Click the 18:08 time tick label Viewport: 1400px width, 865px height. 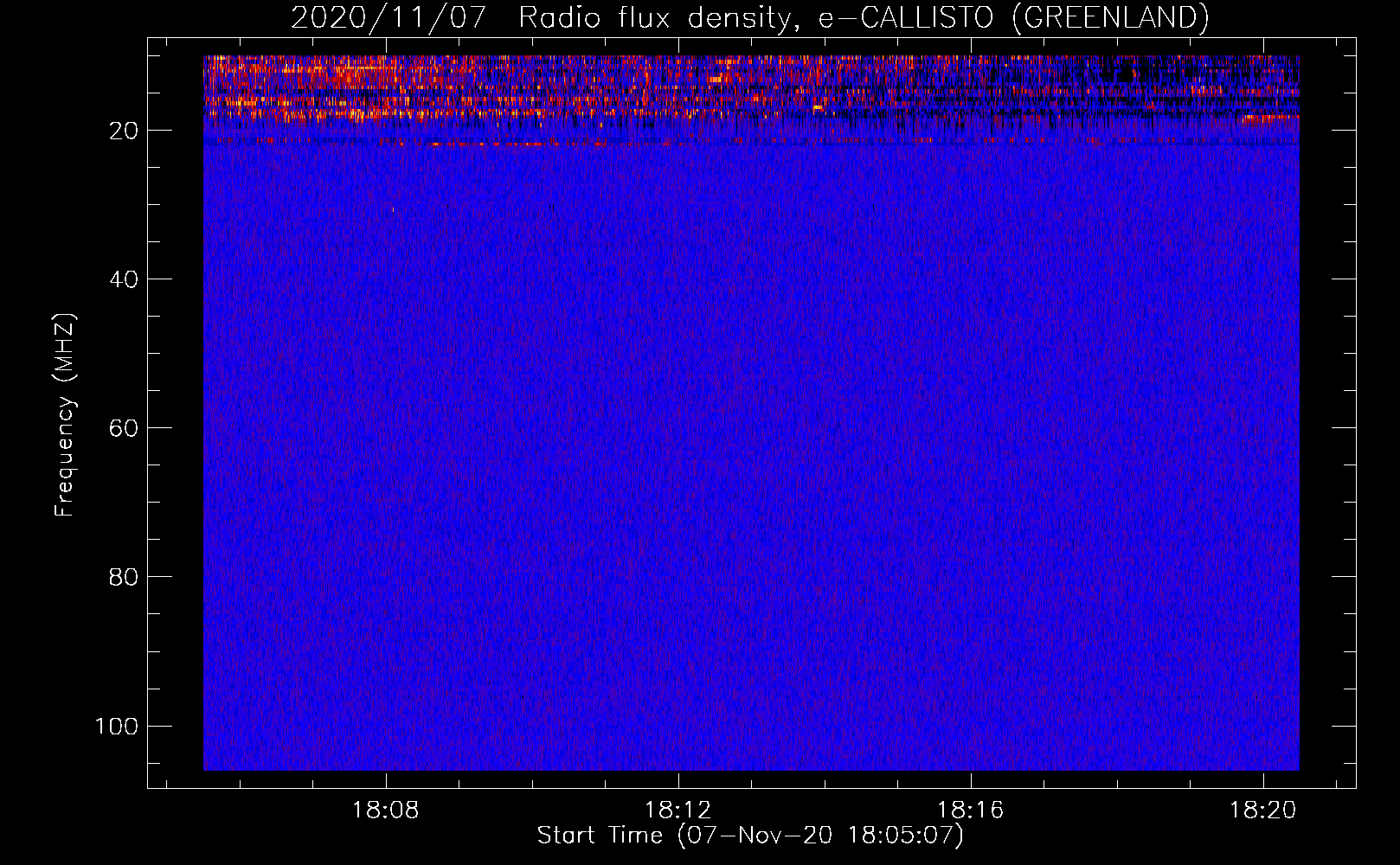point(386,811)
